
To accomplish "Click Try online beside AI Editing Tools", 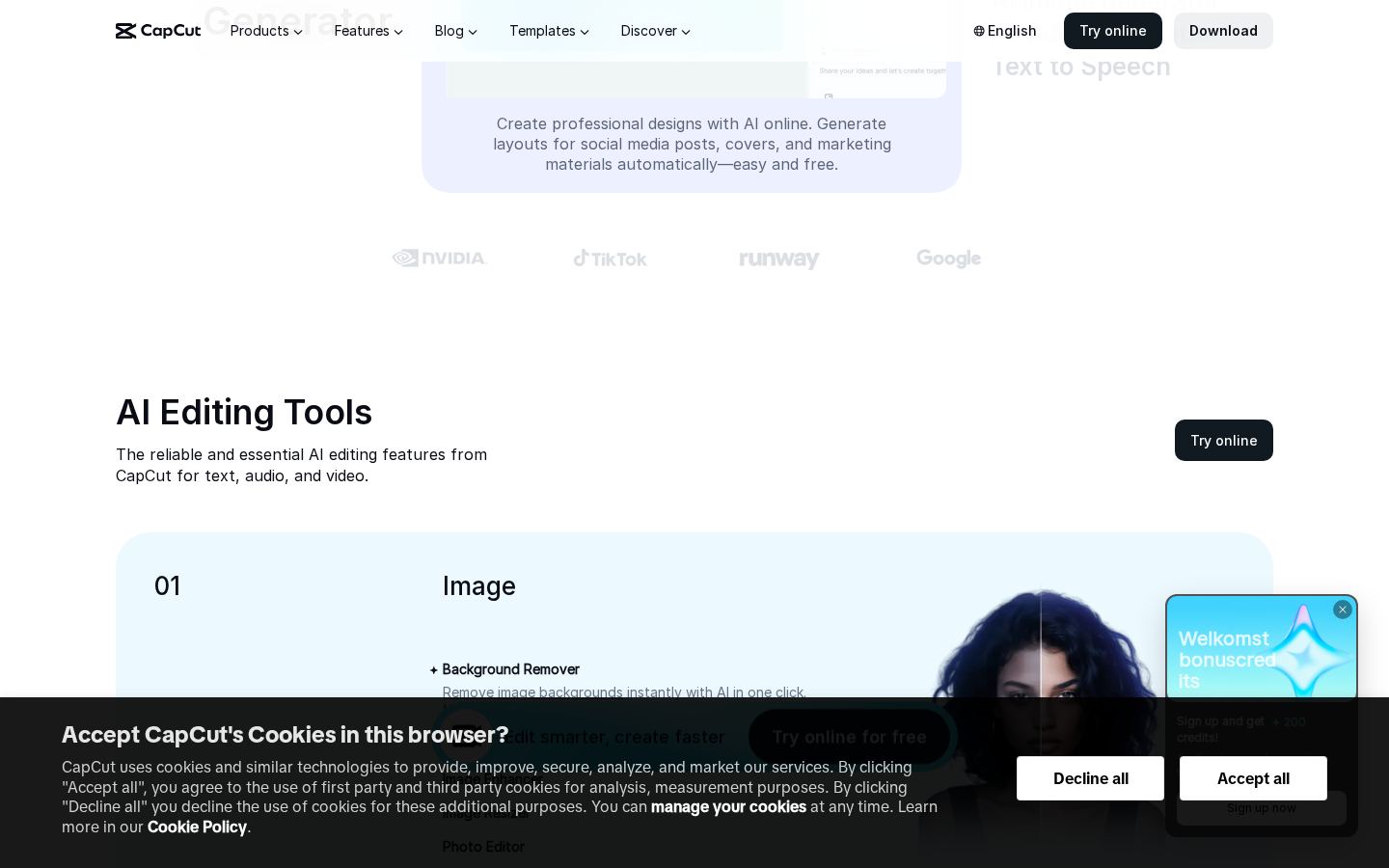I will 1224,440.
